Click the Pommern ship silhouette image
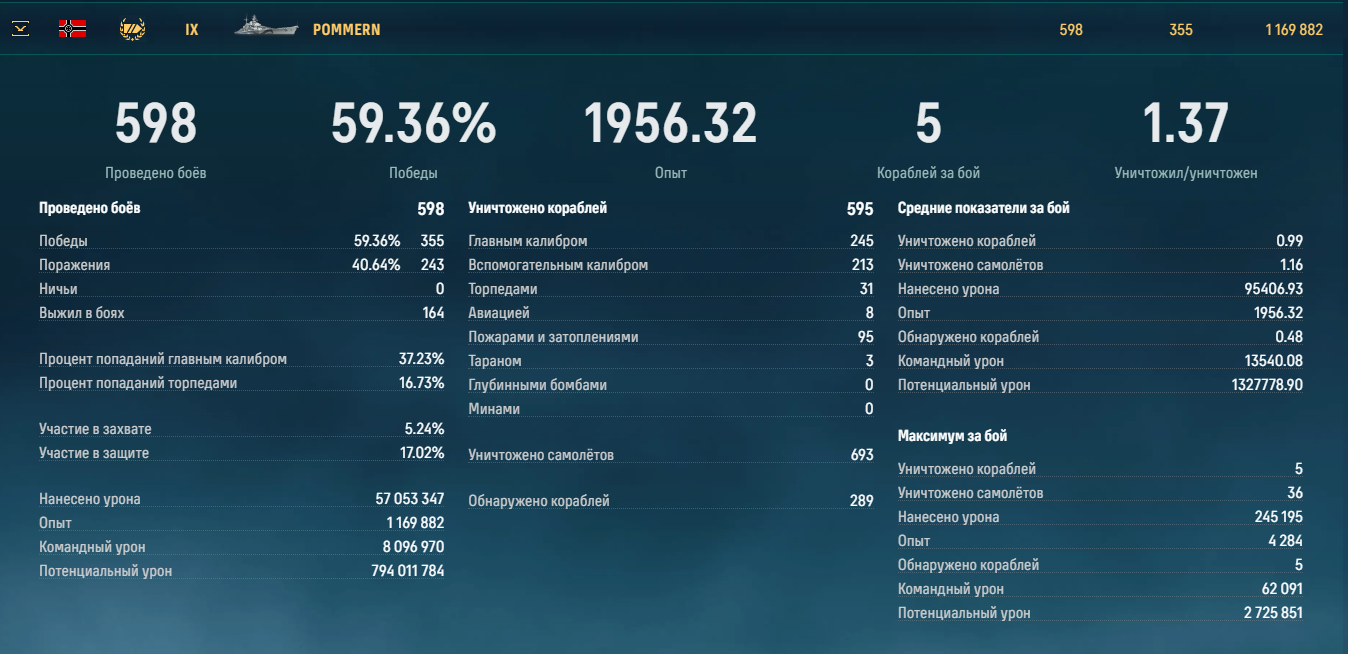 pyautogui.click(x=266, y=29)
